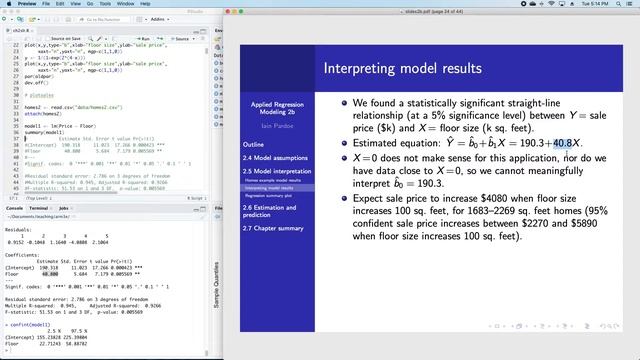Click 2.7 Chapter summary in slide sidebar
Image resolution: width=640 pixels, height=360 pixels.
(273, 228)
